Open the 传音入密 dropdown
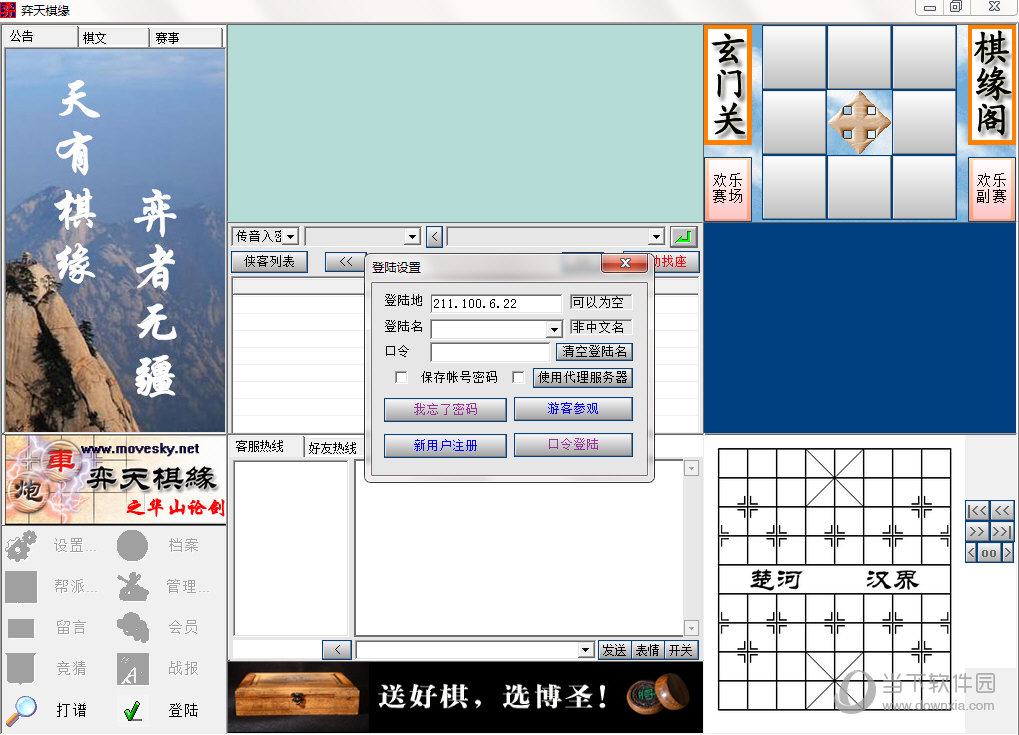 click(x=290, y=237)
